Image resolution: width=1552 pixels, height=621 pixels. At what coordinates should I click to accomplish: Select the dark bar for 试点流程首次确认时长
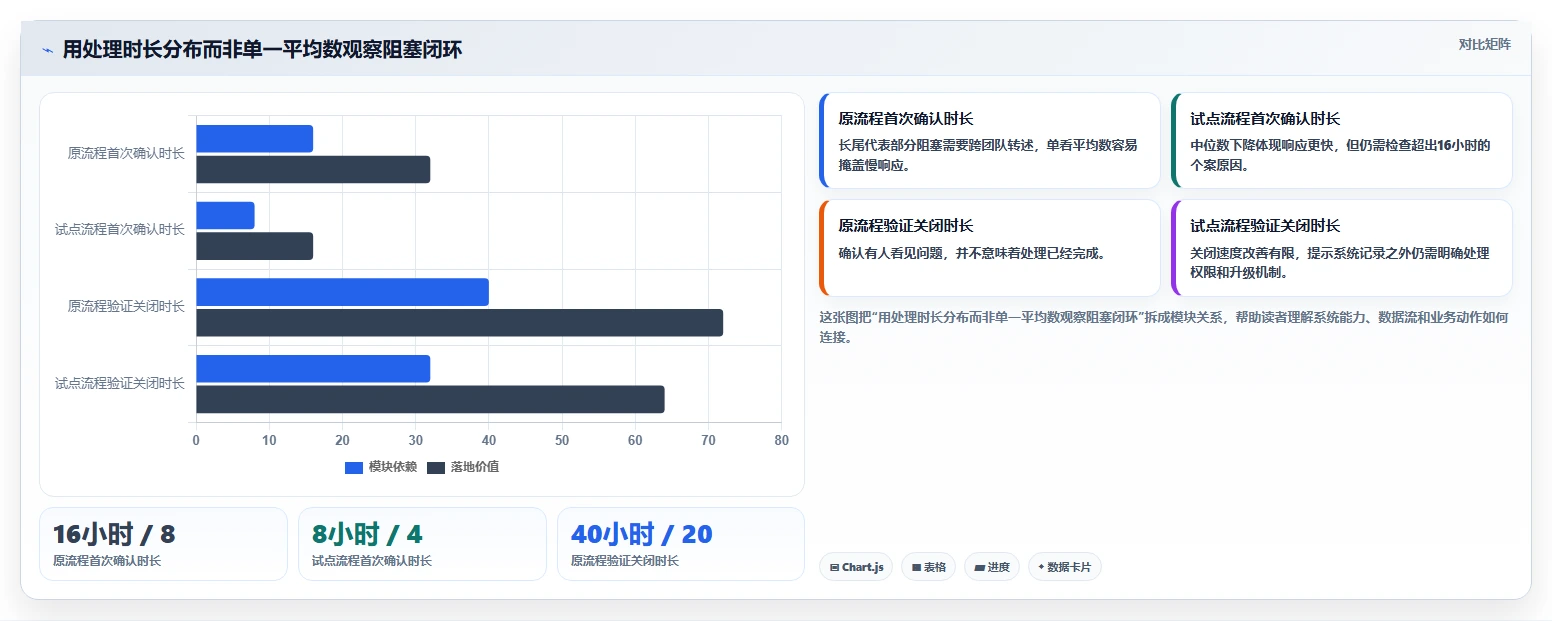pos(254,246)
